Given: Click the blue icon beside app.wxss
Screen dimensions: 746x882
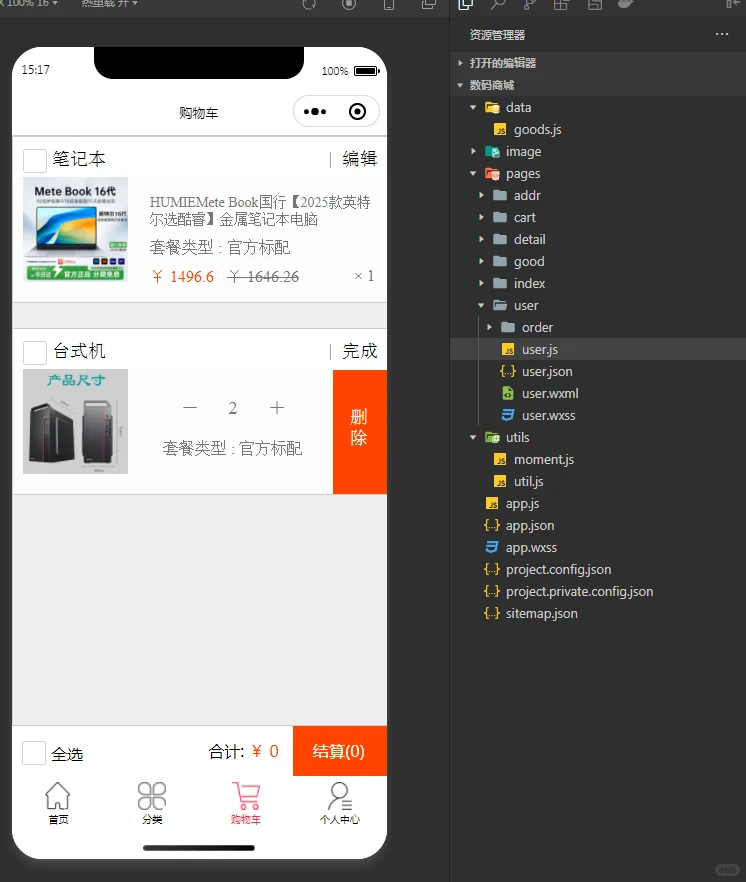Looking at the screenshot, I should point(492,547).
